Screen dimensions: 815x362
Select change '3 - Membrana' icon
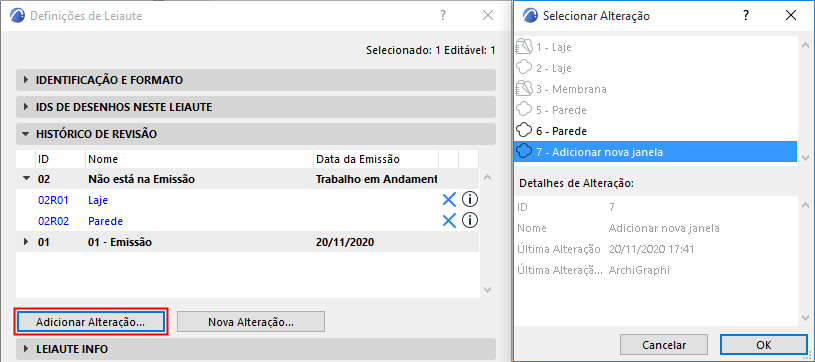pos(524,89)
